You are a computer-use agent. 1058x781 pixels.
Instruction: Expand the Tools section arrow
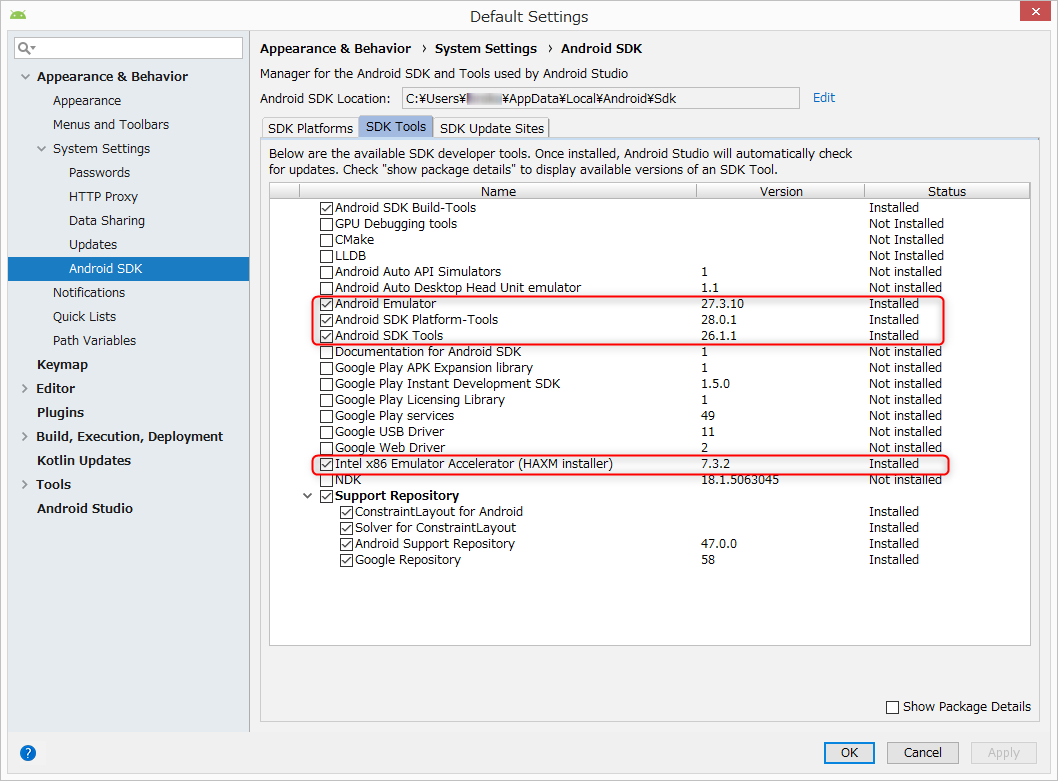(24, 484)
